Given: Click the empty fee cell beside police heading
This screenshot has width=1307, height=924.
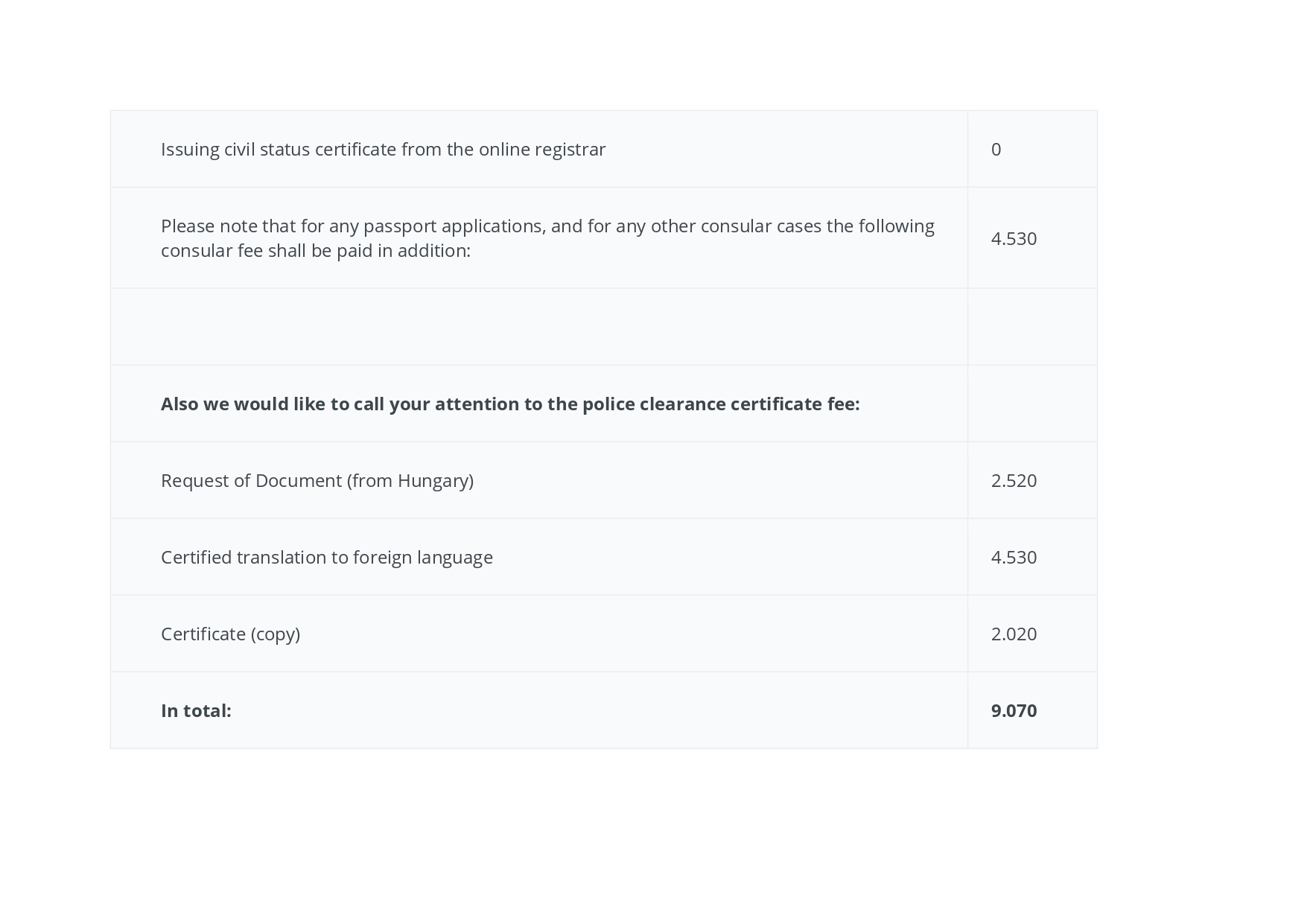Looking at the screenshot, I should click(x=1032, y=404).
